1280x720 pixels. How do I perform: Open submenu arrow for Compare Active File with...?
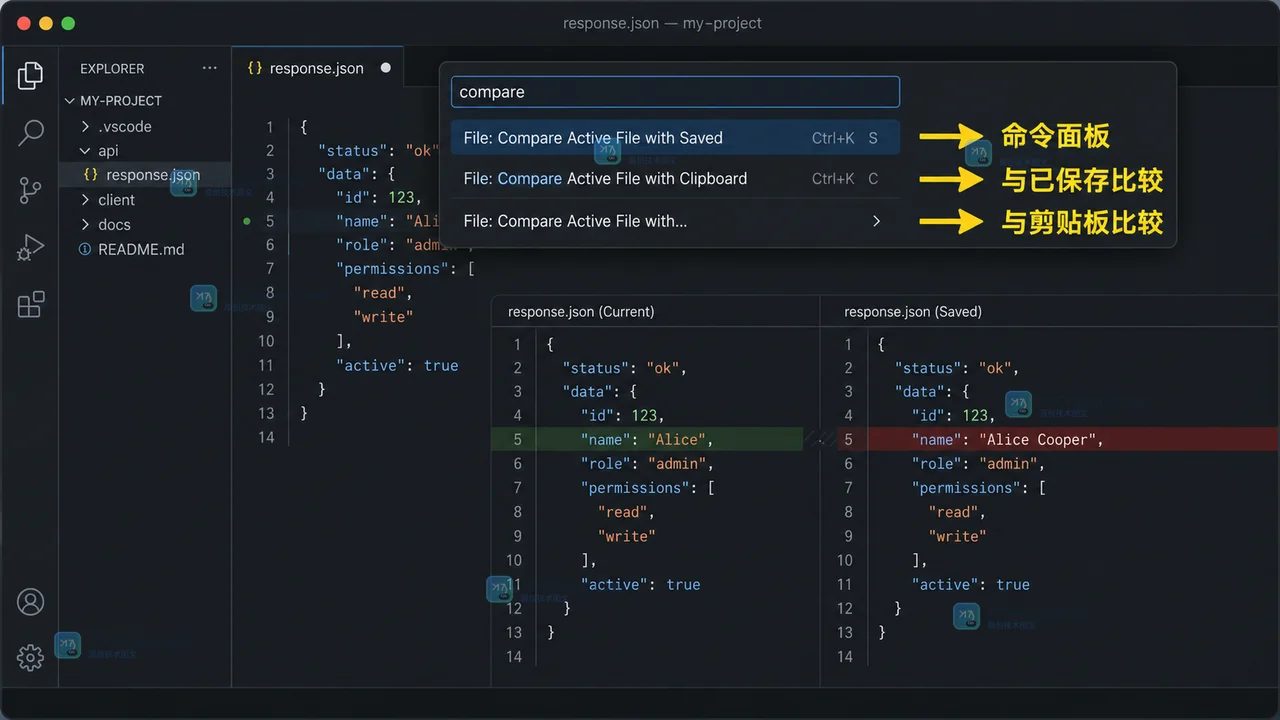point(876,221)
